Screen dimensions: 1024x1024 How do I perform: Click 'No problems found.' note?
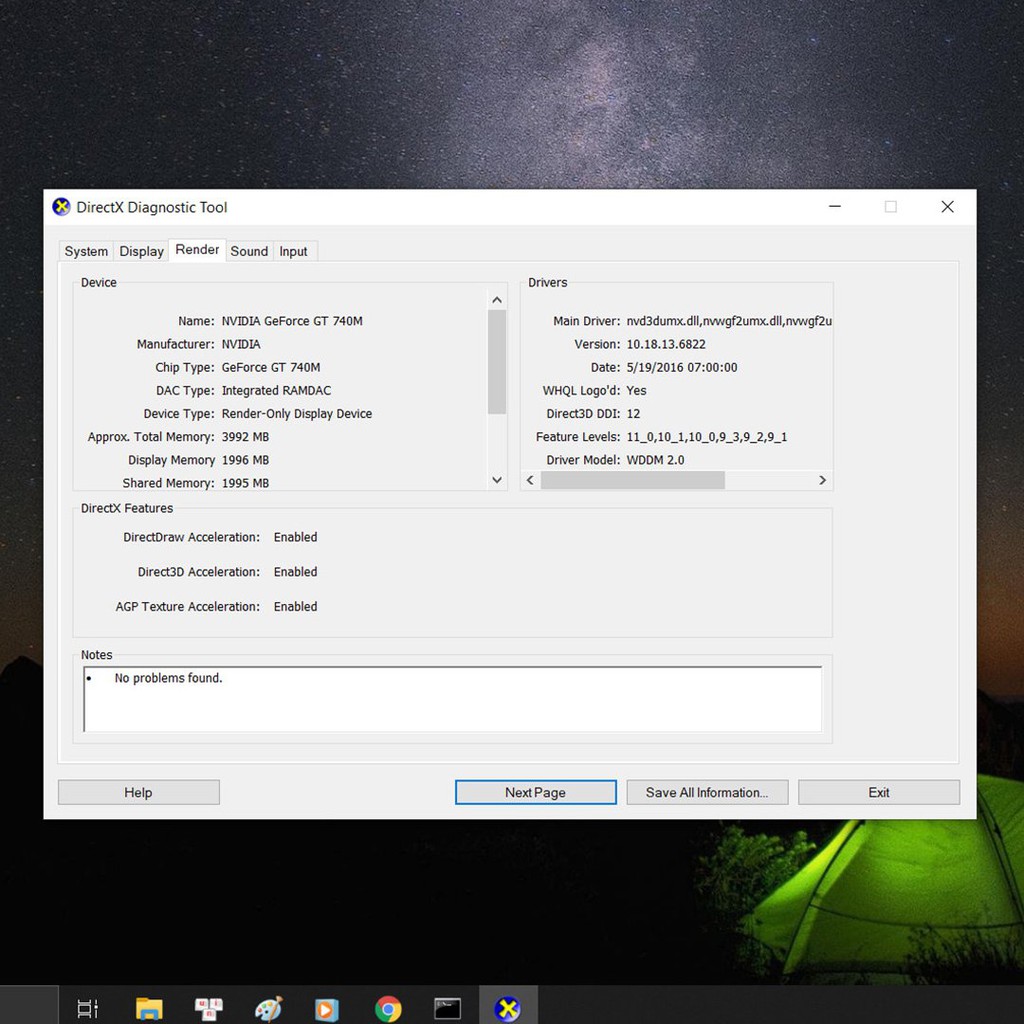tap(168, 679)
